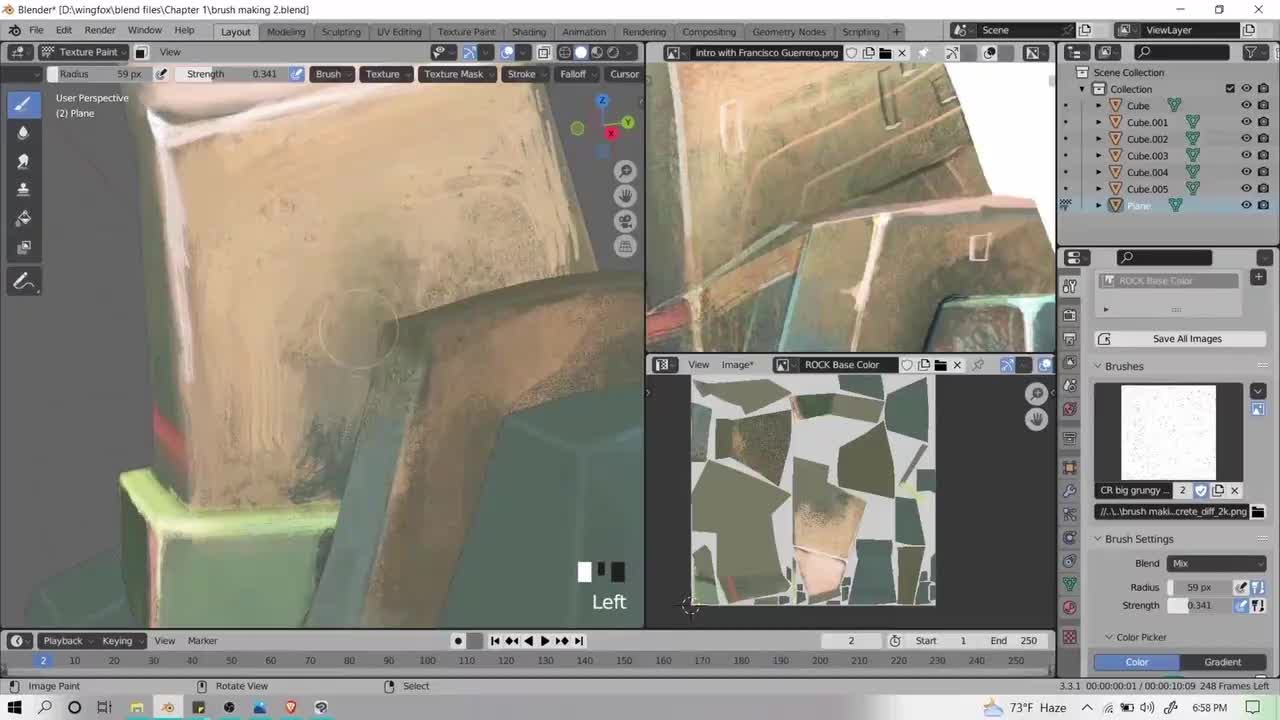The width and height of the screenshot is (1280, 720).
Task: Open the Render properties tab
Action: 1070,315
